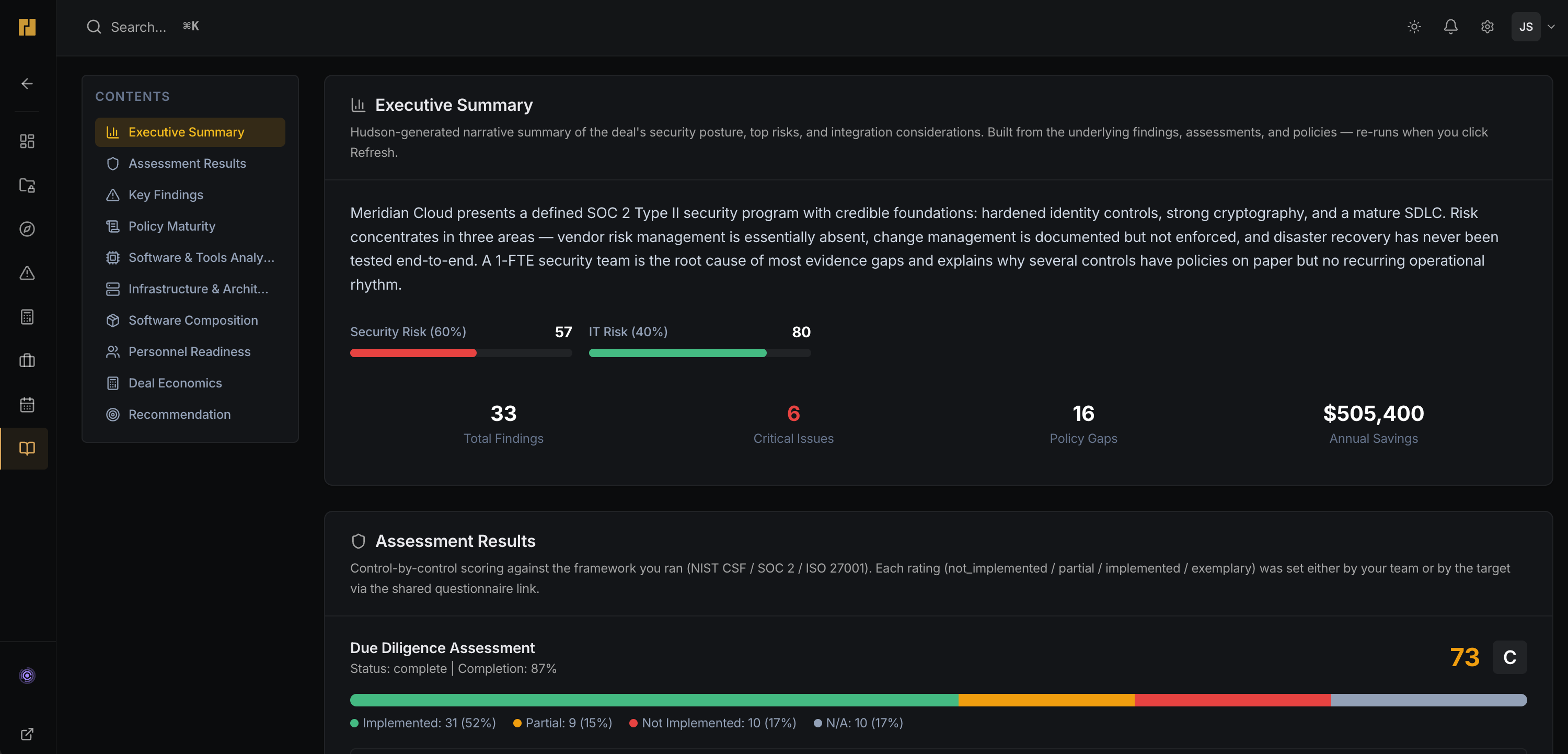Click the 33 Total Findings stat

point(503,424)
